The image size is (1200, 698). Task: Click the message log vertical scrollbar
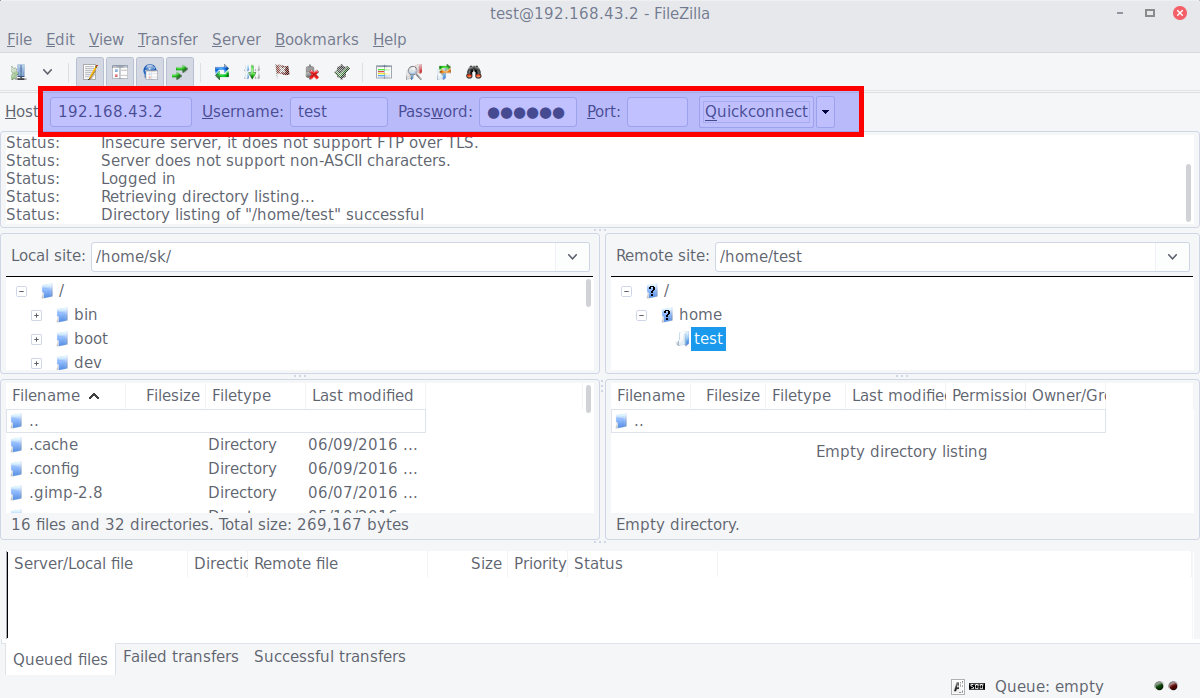tap(1188, 193)
